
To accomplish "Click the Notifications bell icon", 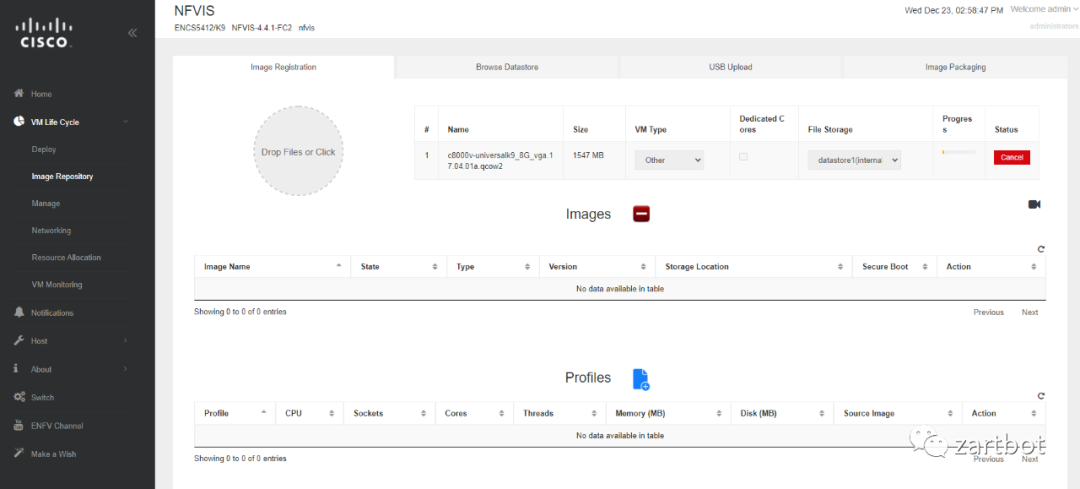I will 19,312.
